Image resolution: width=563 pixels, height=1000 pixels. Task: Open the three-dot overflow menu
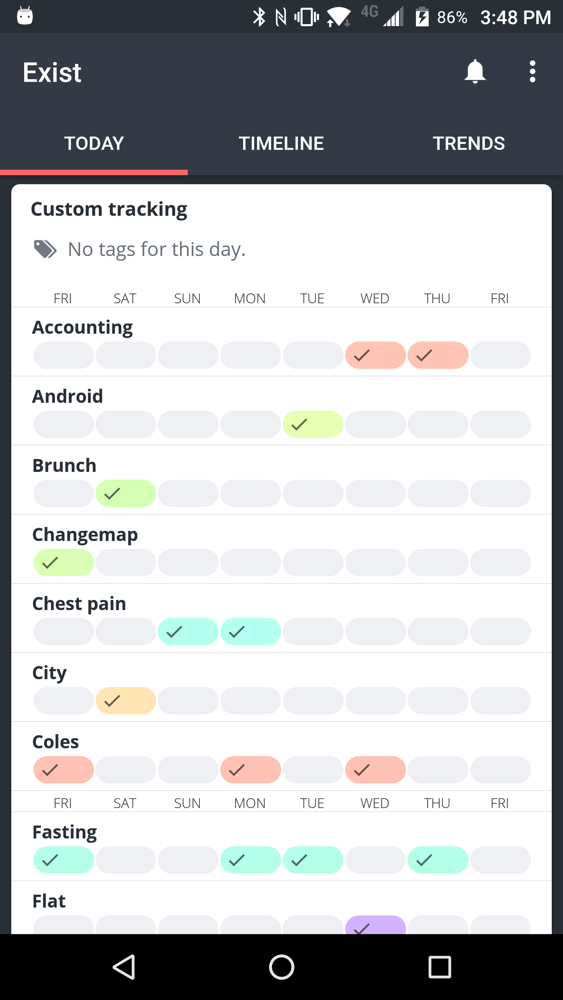(x=532, y=71)
